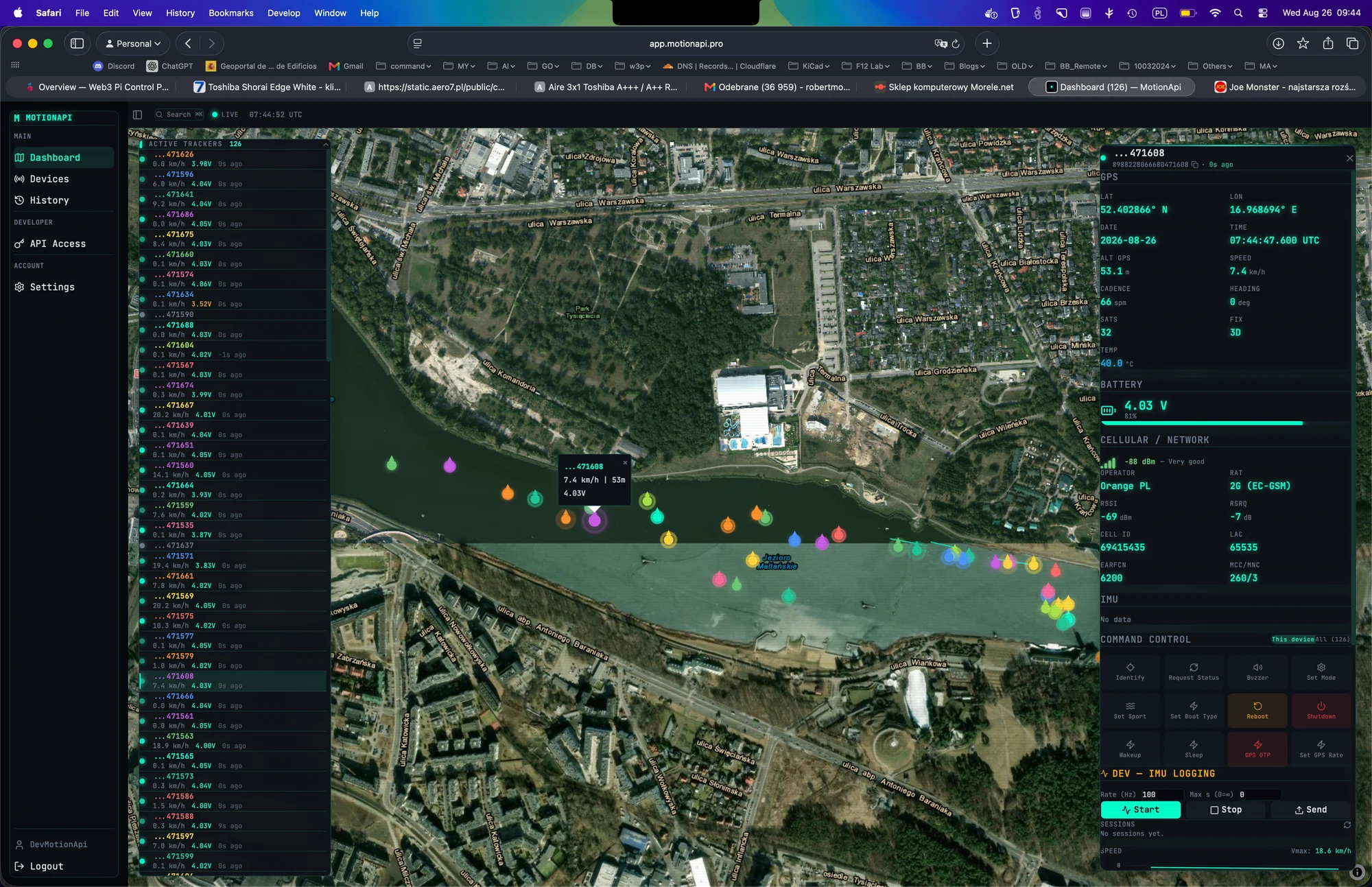Click the red Shutdown command
This screenshot has width=1372, height=887.
point(1321,711)
